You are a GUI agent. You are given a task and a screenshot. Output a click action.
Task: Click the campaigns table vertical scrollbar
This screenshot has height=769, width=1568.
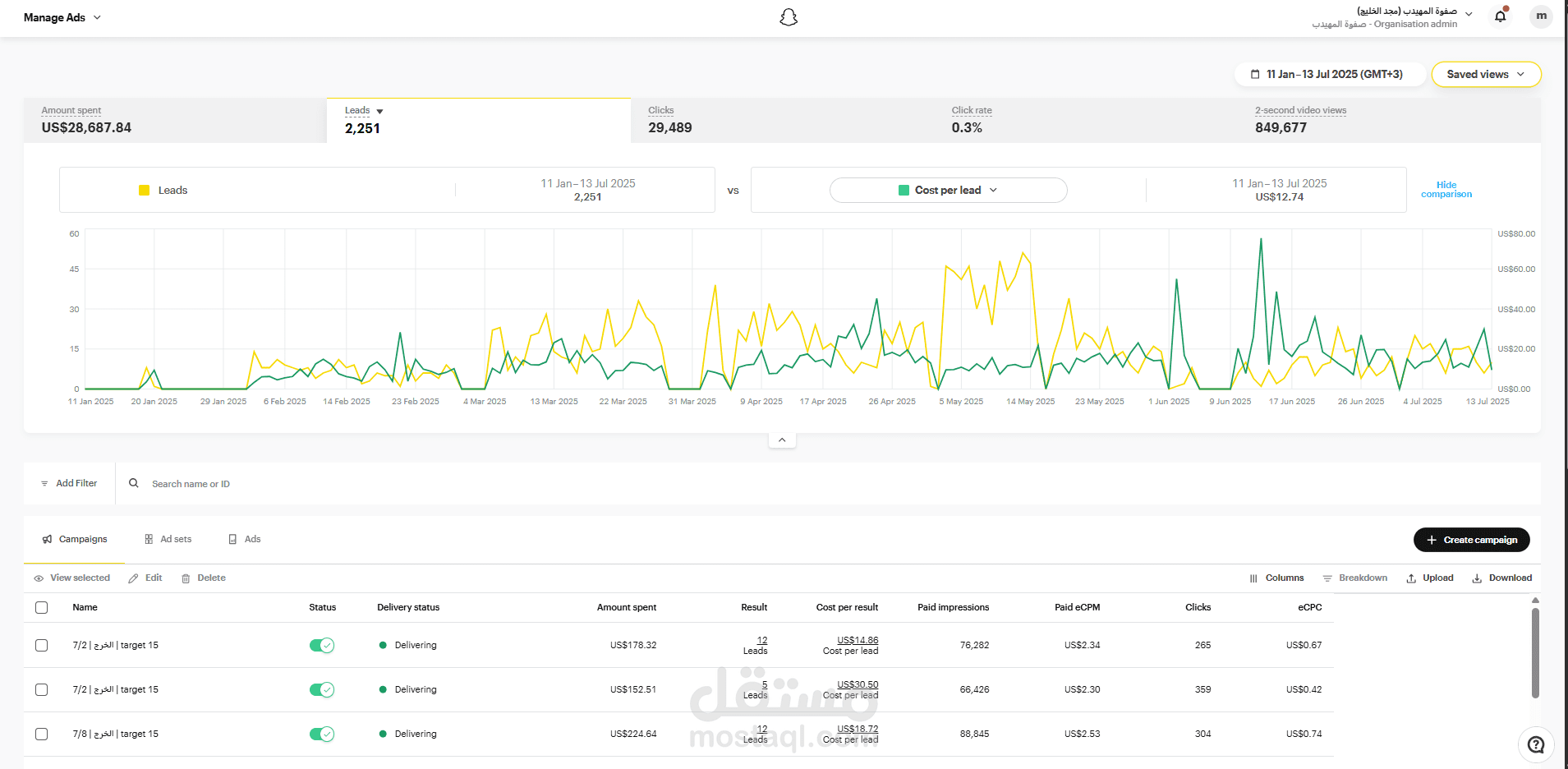(x=1535, y=652)
